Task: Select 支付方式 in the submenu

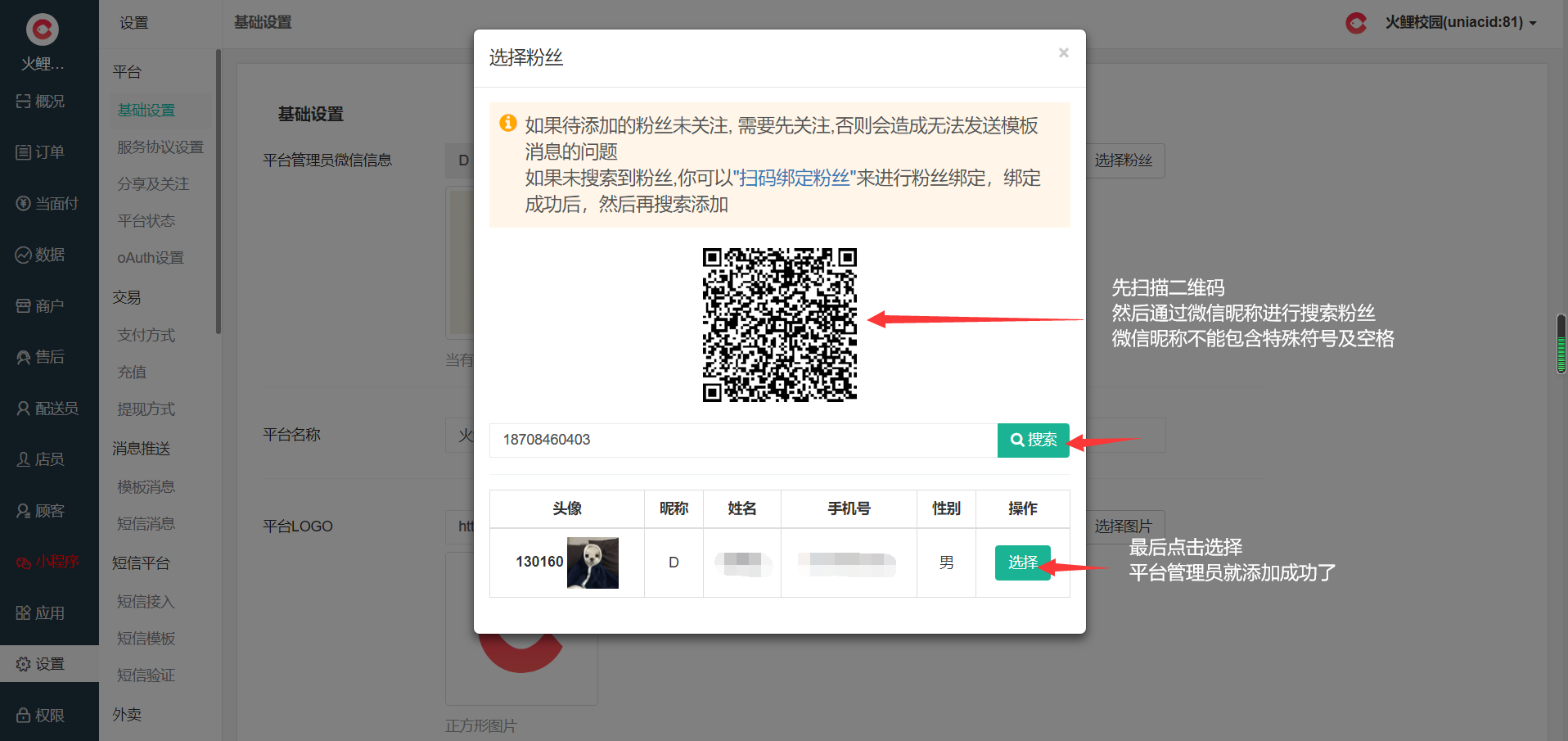Action: [x=146, y=335]
